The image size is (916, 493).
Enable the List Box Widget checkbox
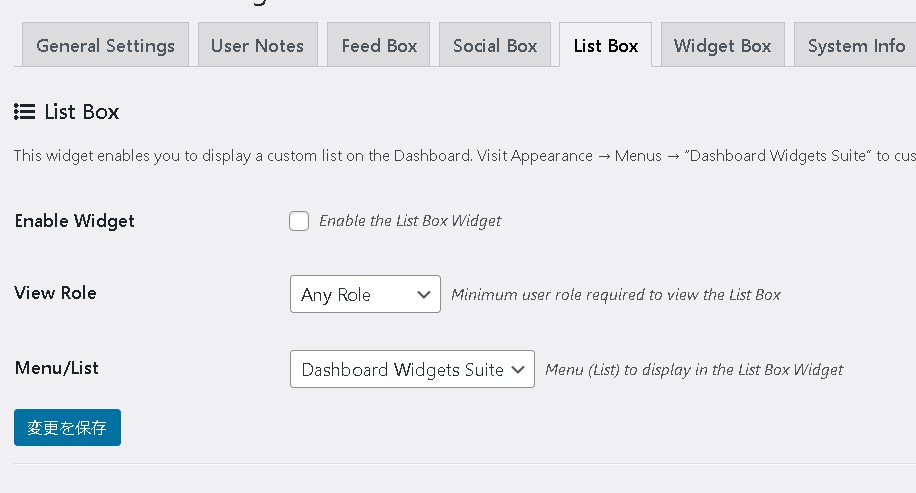[x=299, y=221]
